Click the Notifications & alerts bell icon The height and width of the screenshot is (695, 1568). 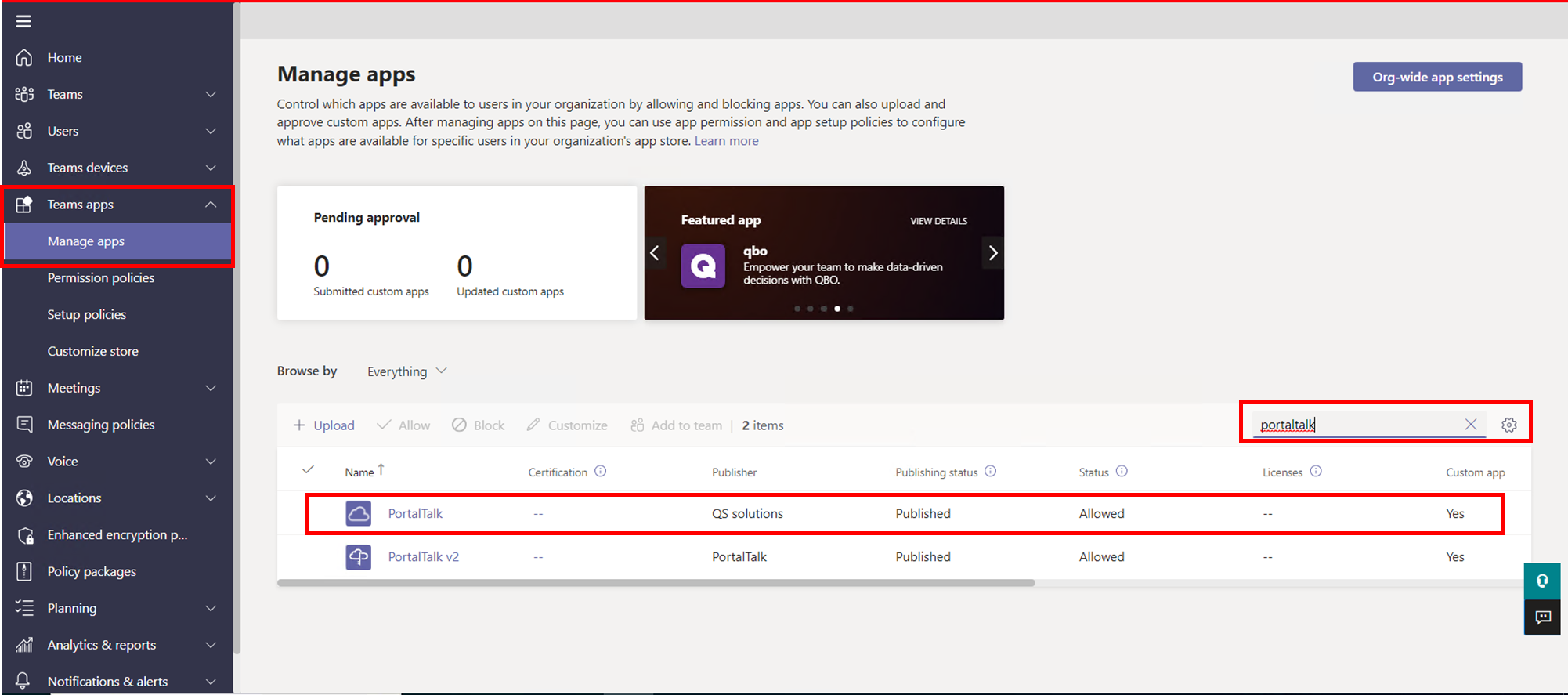click(x=24, y=681)
